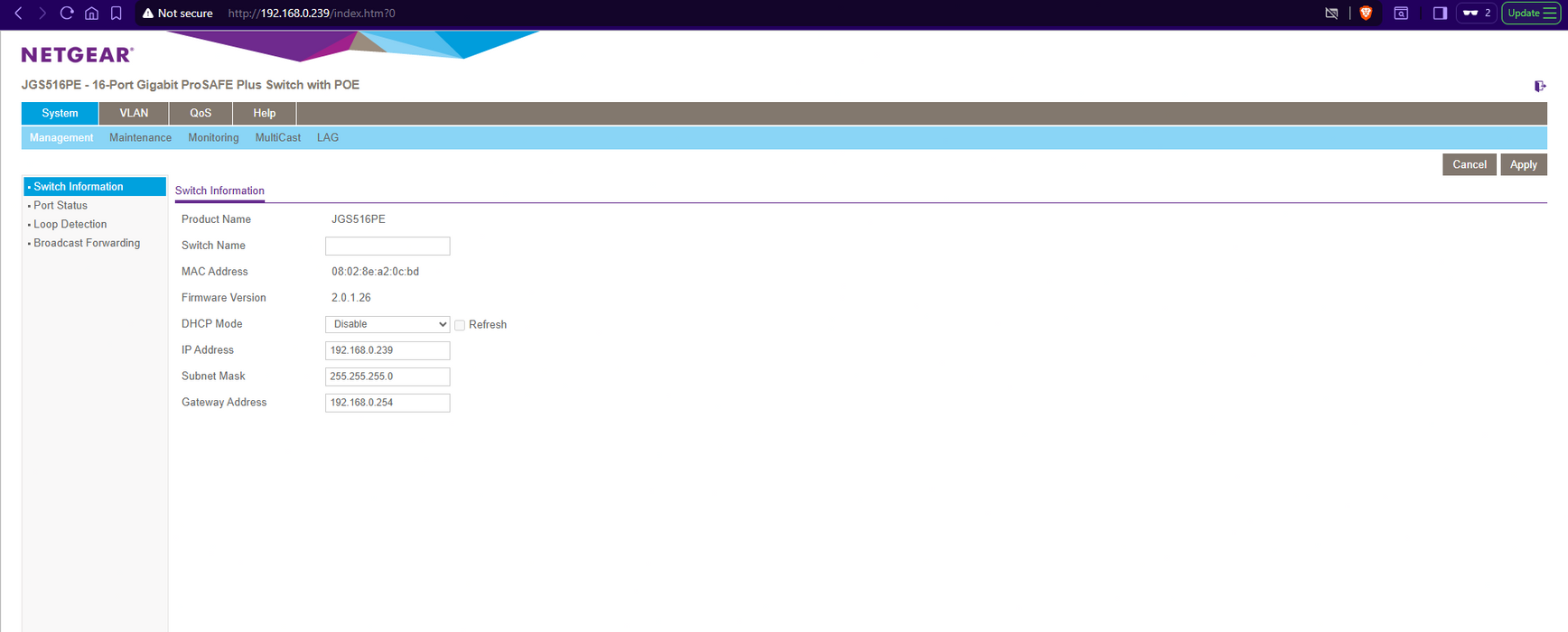Click the Switch Information section heading
The height and width of the screenshot is (632, 1568).
coord(219,191)
